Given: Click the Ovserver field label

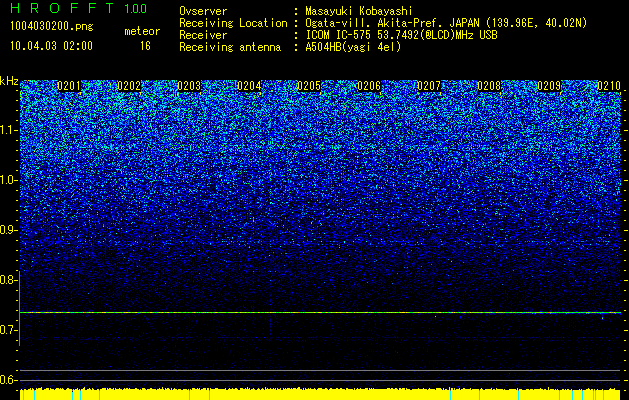Looking at the screenshot, I should [203, 11].
